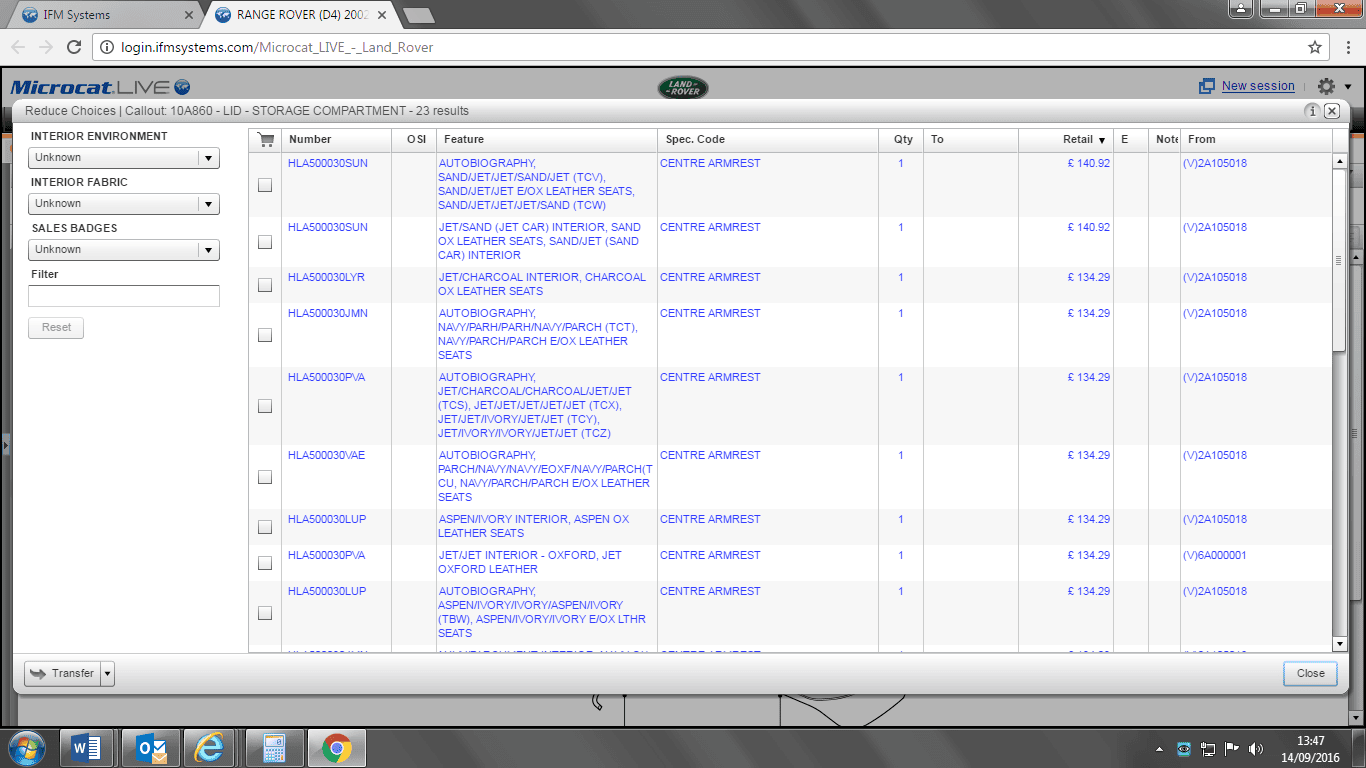Open Windows Start menu
Screen dimensions: 1366x768
coord(27,748)
